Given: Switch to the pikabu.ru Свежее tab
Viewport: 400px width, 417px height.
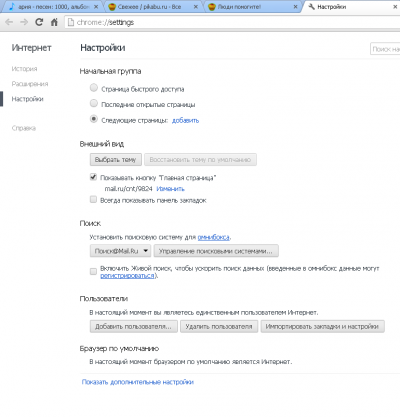Looking at the screenshot, I should coord(150,7).
